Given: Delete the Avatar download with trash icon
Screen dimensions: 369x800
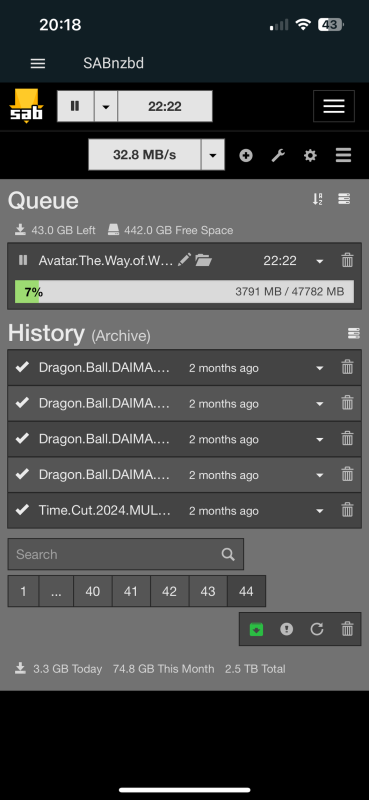Looking at the screenshot, I should tap(347, 261).
